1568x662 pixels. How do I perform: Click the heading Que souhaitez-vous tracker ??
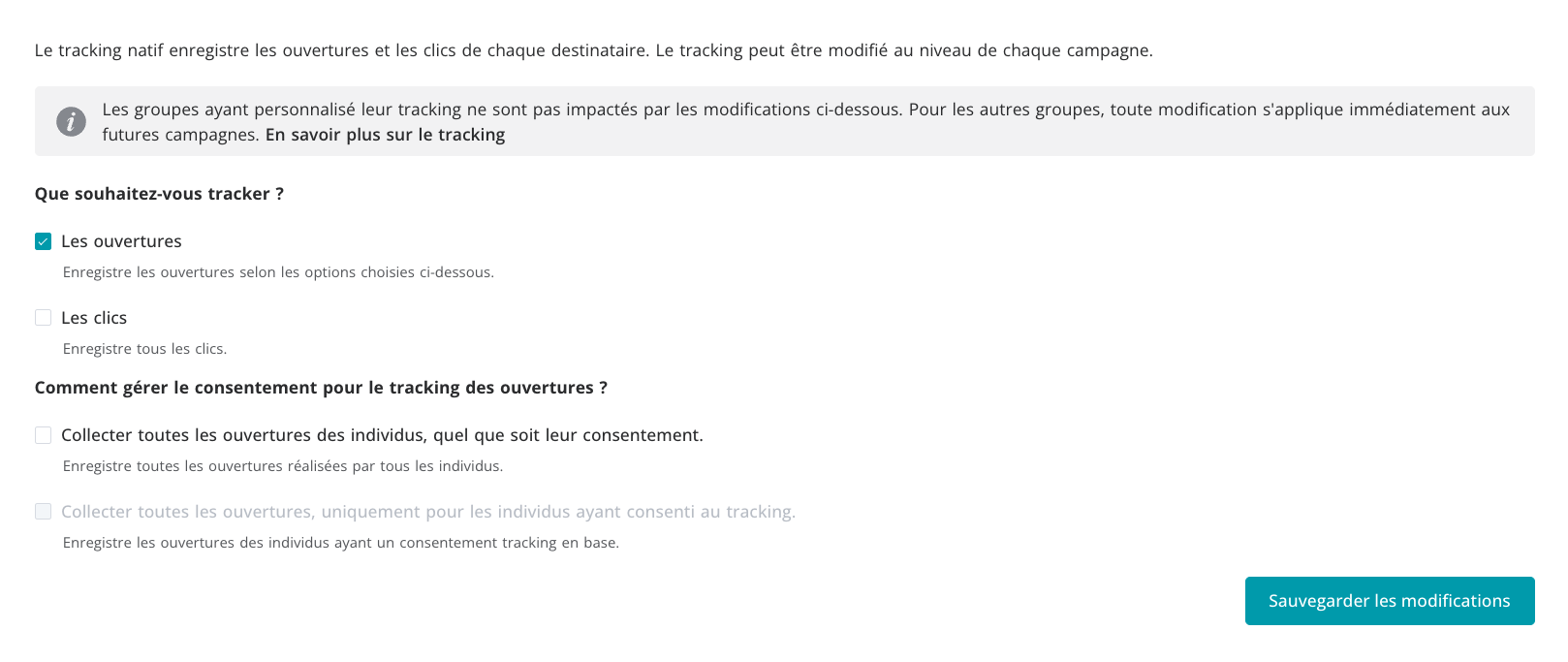coord(159,194)
